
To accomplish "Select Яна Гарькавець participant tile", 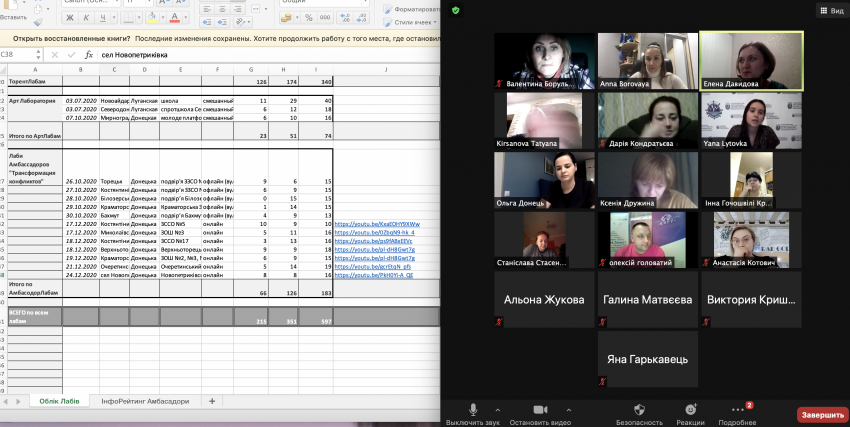I will click(x=648, y=359).
